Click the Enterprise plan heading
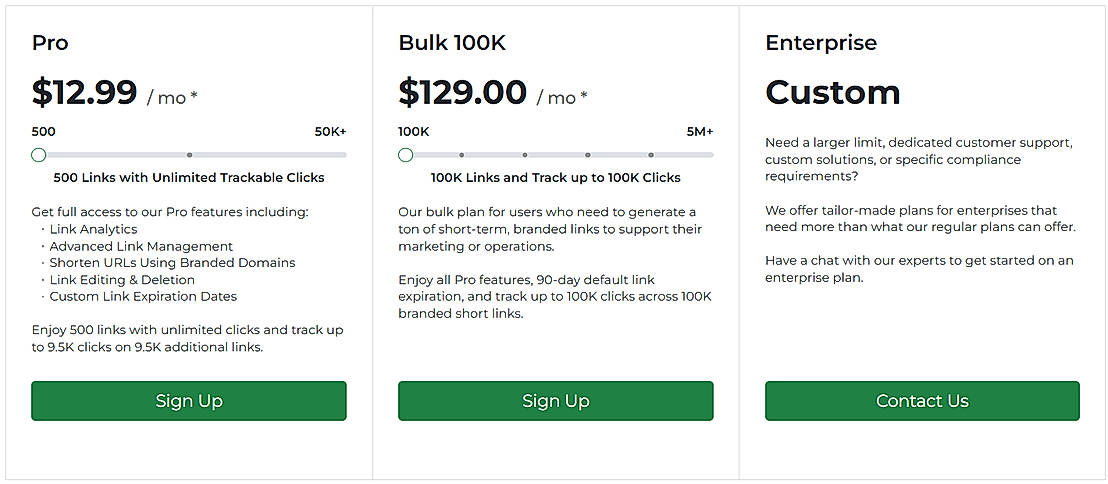1108x484 pixels. click(821, 43)
